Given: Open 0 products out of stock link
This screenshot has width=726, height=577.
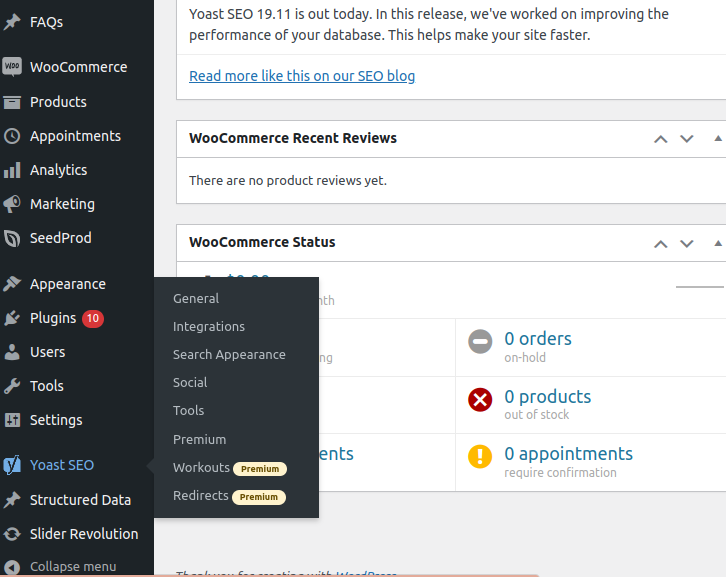Looking at the screenshot, I should click(x=547, y=397).
